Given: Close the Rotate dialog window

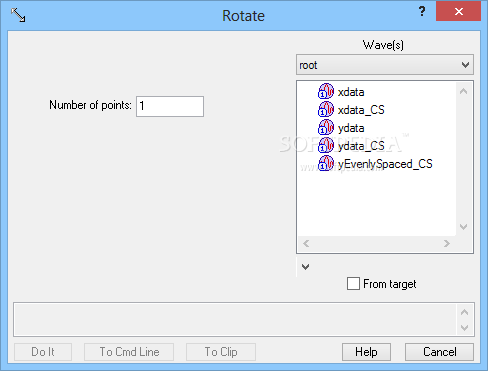Looking at the screenshot, I should click(458, 12).
